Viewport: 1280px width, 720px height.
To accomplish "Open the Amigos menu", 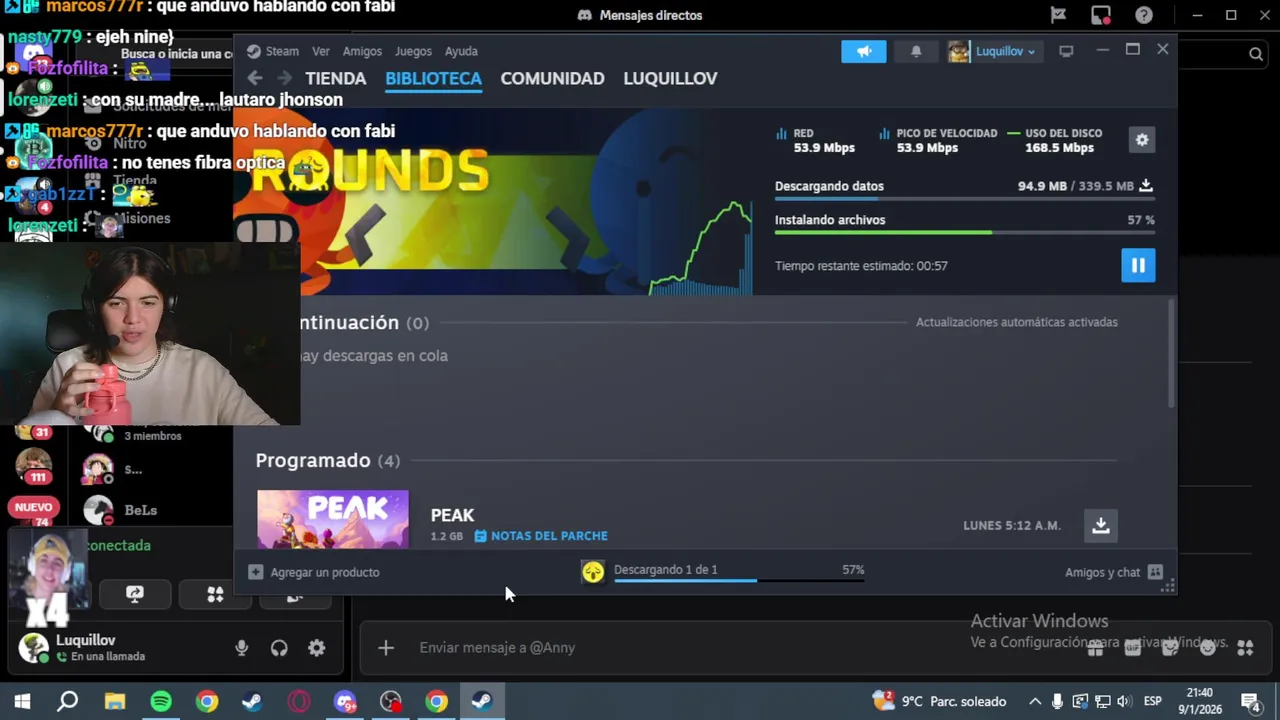I will pos(362,51).
